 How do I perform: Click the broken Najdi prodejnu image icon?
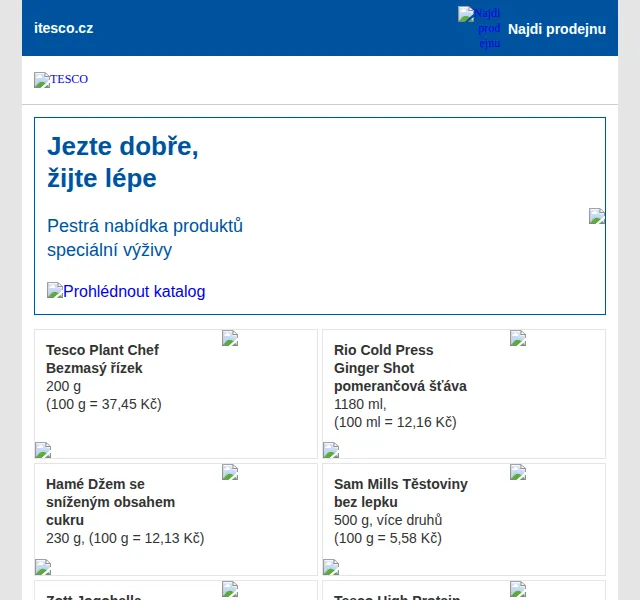479,28
